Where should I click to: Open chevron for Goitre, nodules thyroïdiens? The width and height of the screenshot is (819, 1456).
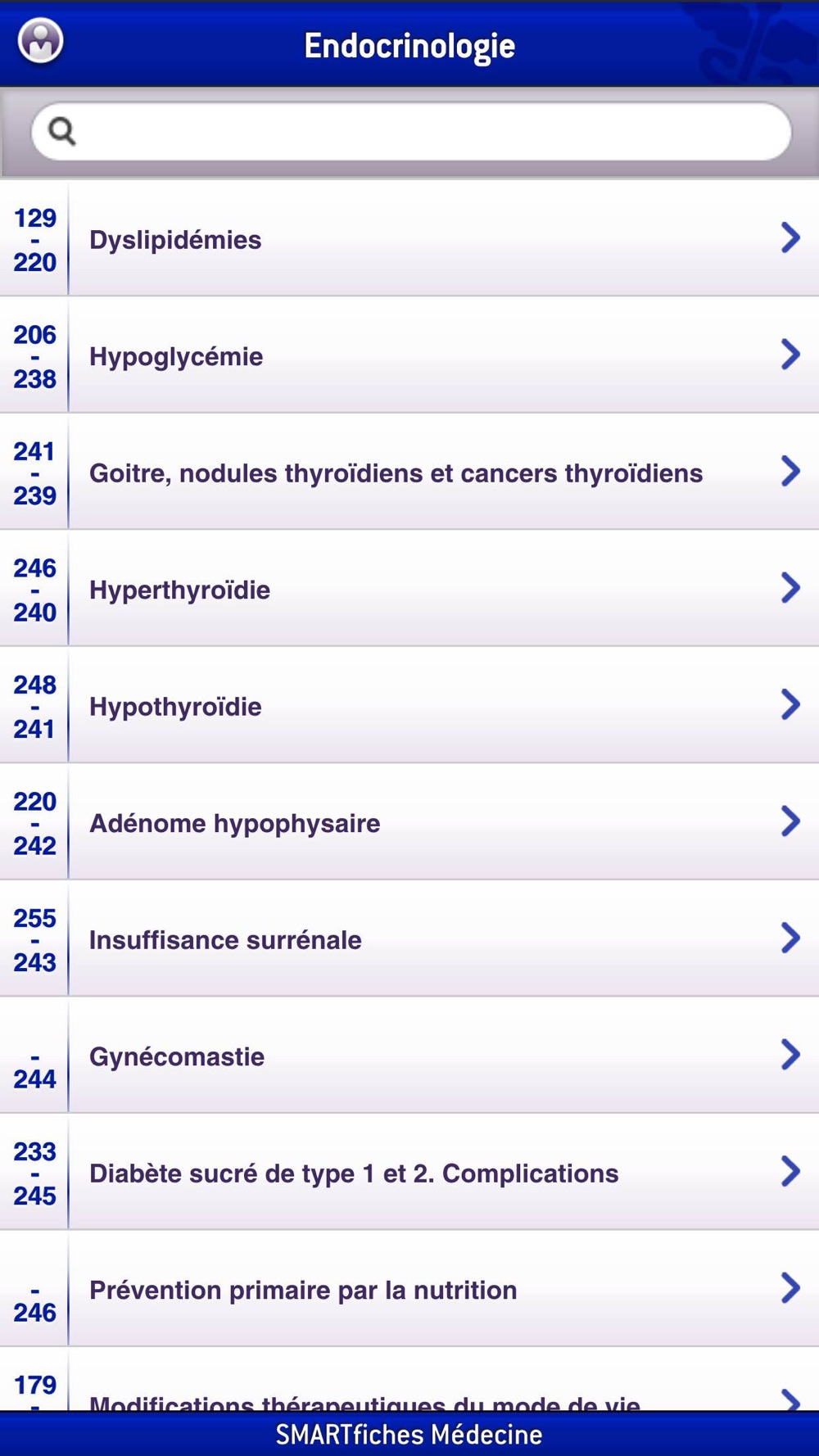pos(790,472)
